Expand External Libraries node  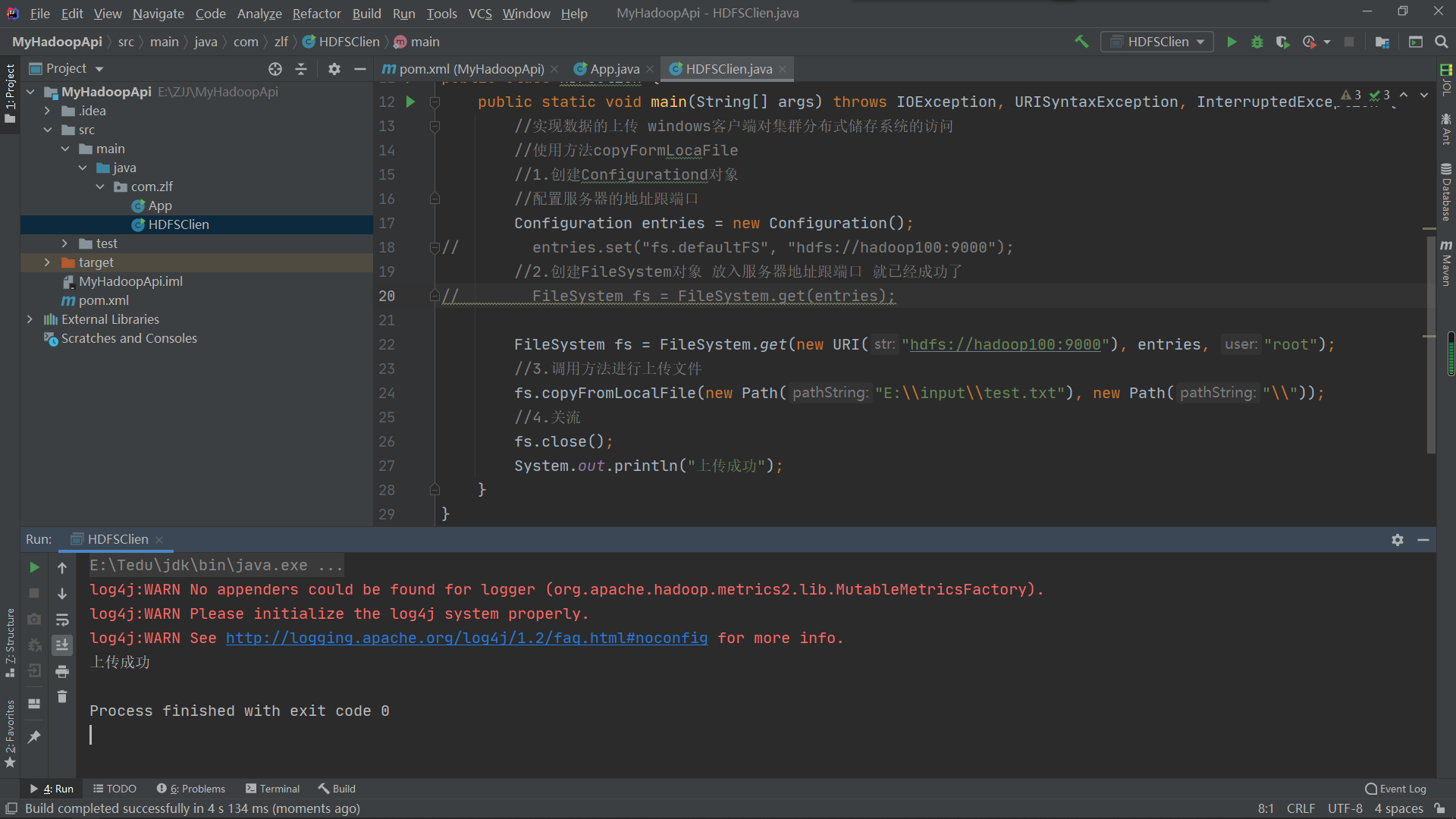30,319
